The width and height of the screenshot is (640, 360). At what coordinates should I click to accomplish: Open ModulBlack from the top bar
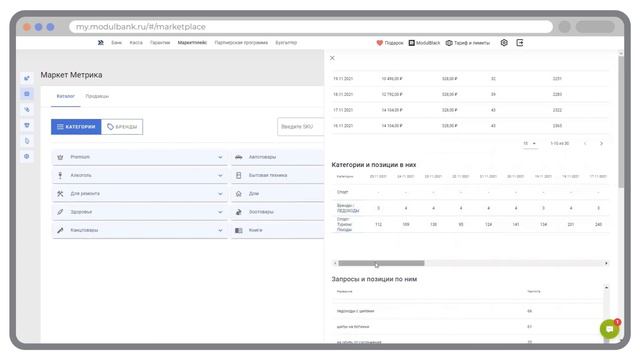(x=424, y=43)
